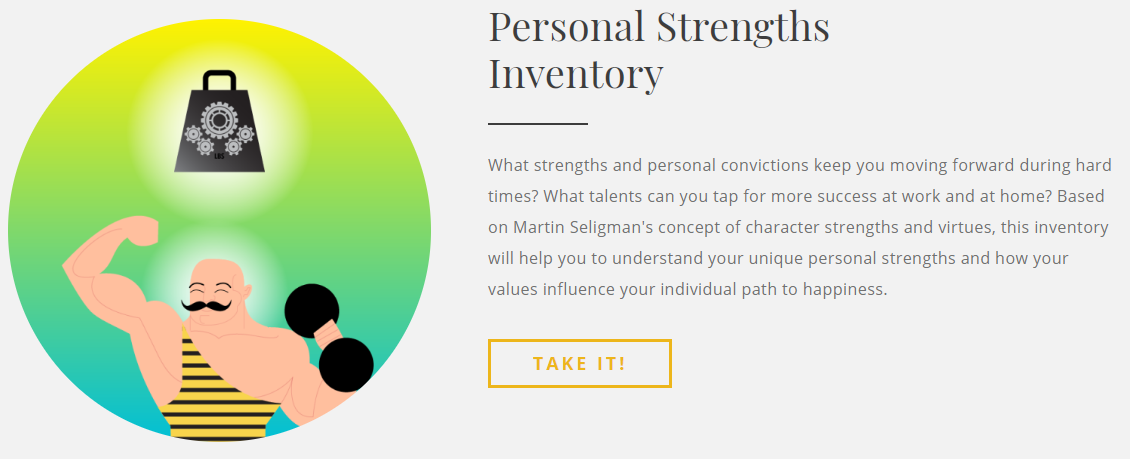
Task: Click the lower black dumbbell ball
Action: pos(346,365)
